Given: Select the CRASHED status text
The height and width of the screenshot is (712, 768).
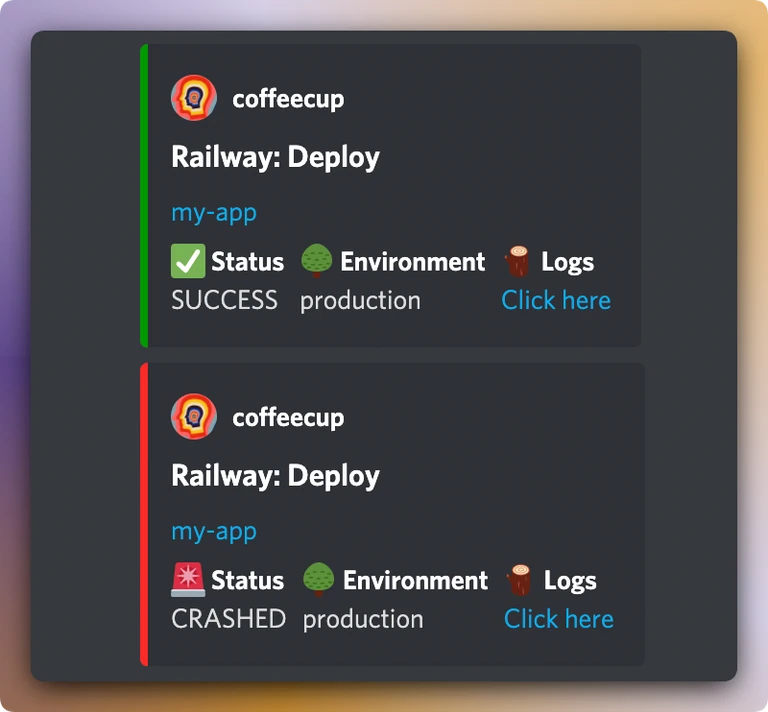Looking at the screenshot, I should pos(228,618).
